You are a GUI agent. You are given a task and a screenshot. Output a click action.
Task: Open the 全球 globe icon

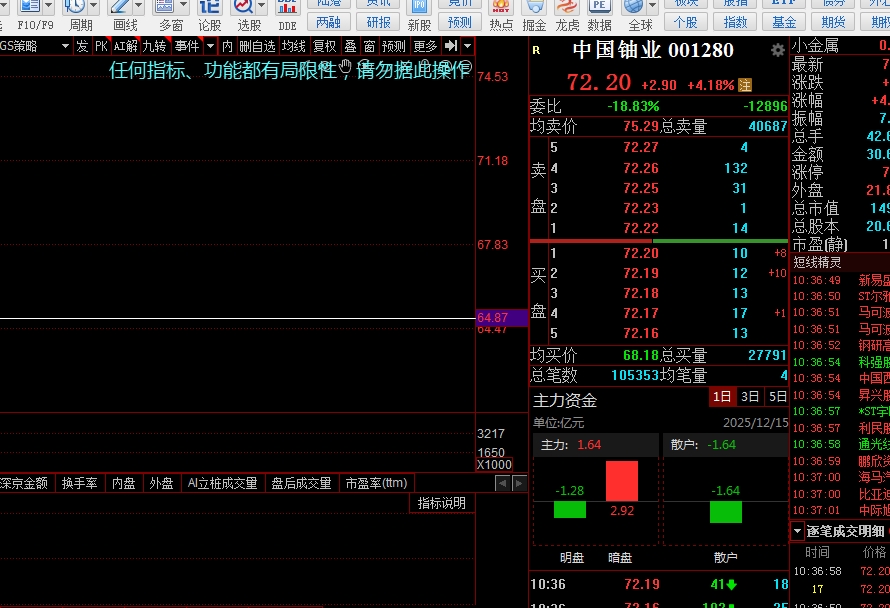(633, 7)
